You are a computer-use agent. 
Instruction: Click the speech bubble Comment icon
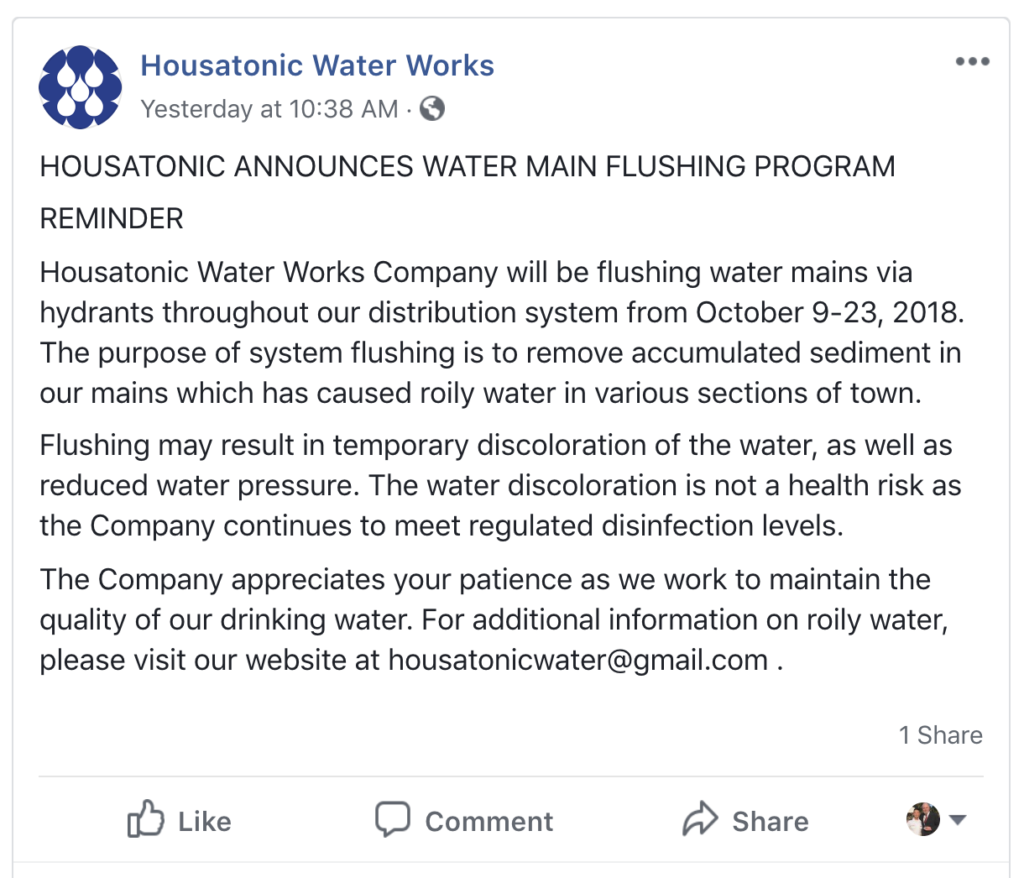[392, 819]
